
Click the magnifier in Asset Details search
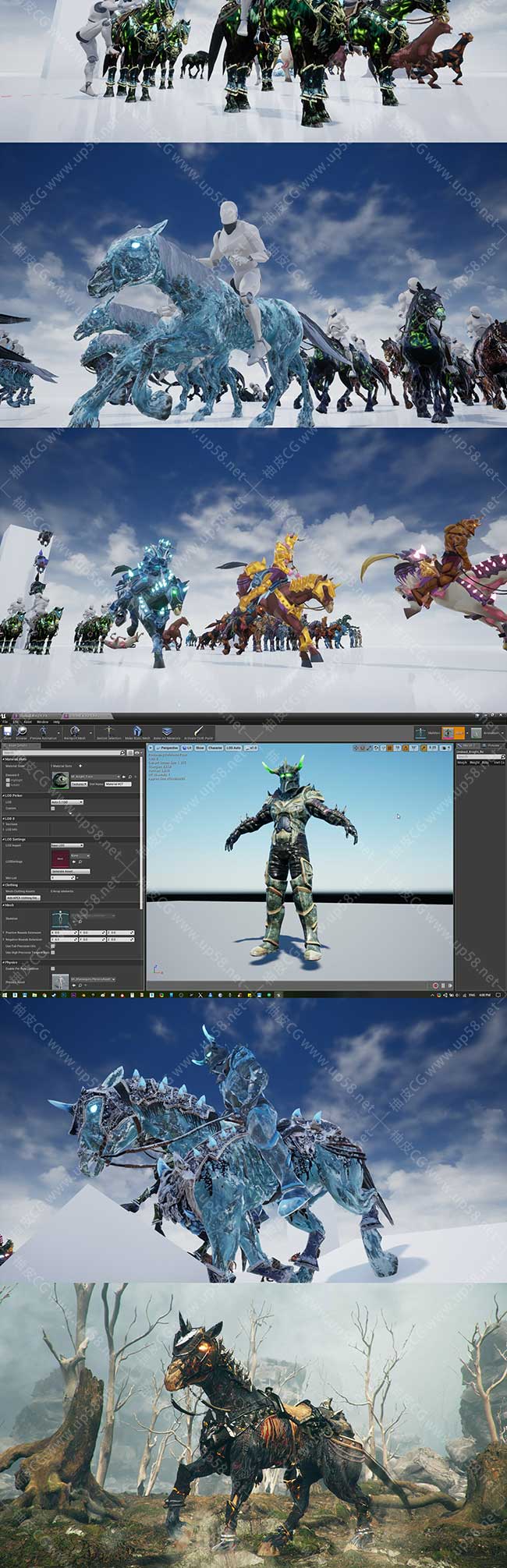122,753
